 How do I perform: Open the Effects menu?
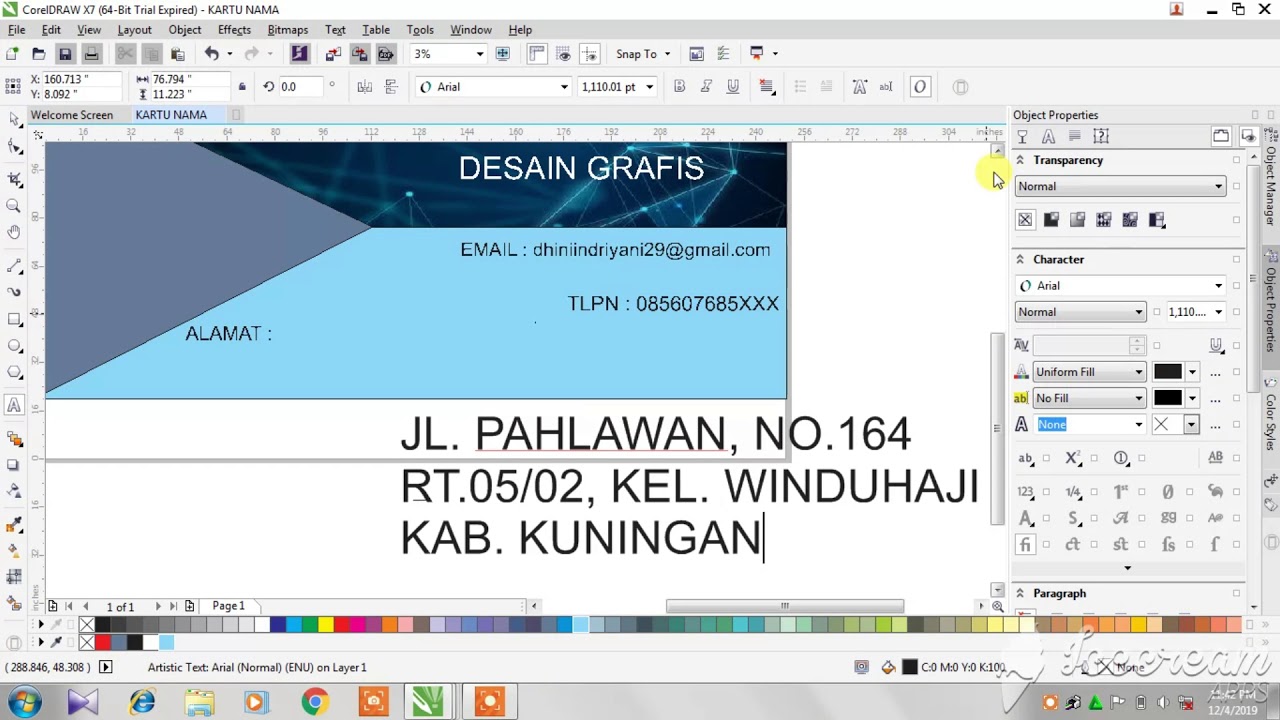click(234, 30)
